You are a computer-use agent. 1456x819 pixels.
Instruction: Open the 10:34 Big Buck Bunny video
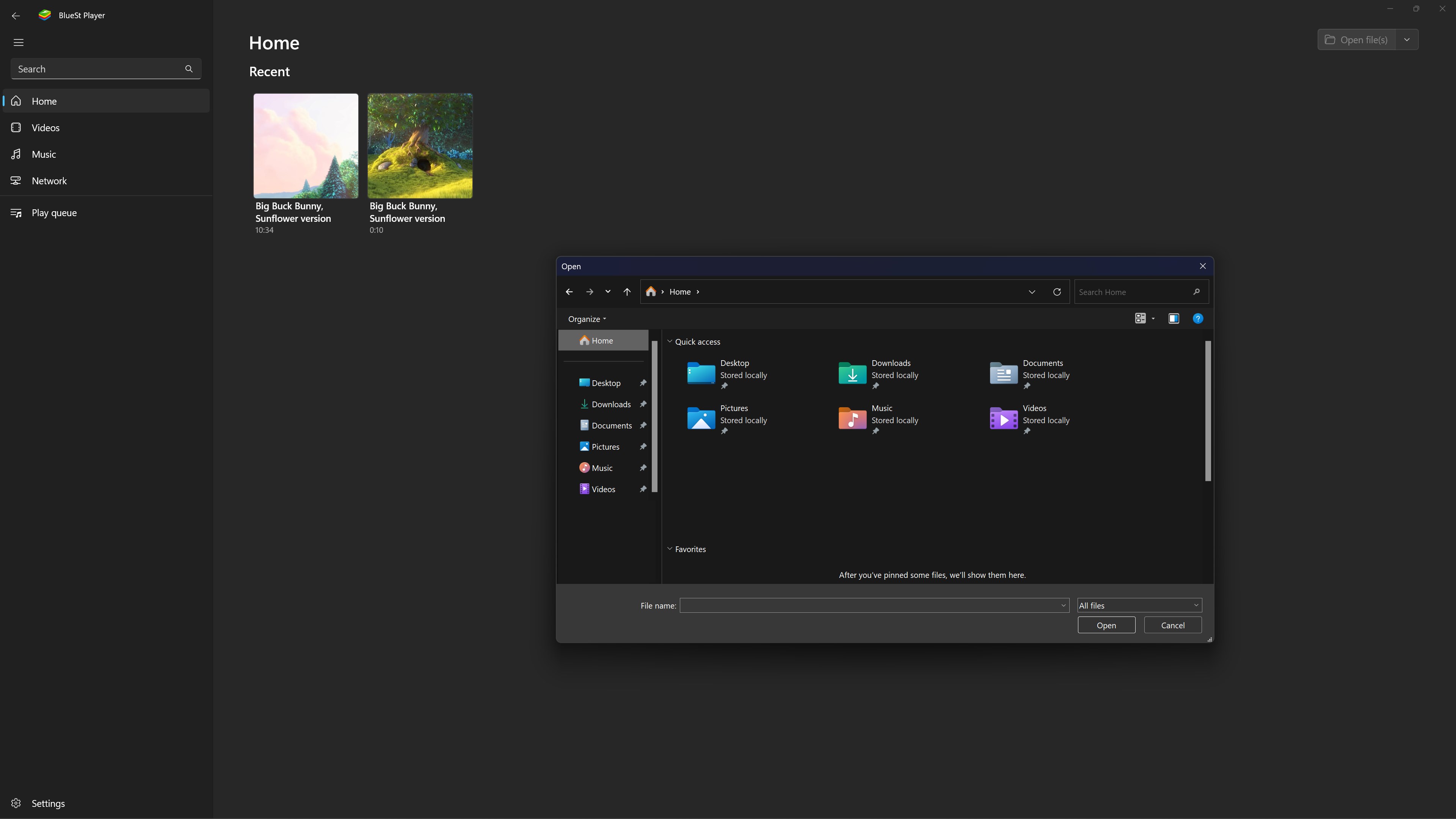tap(305, 146)
